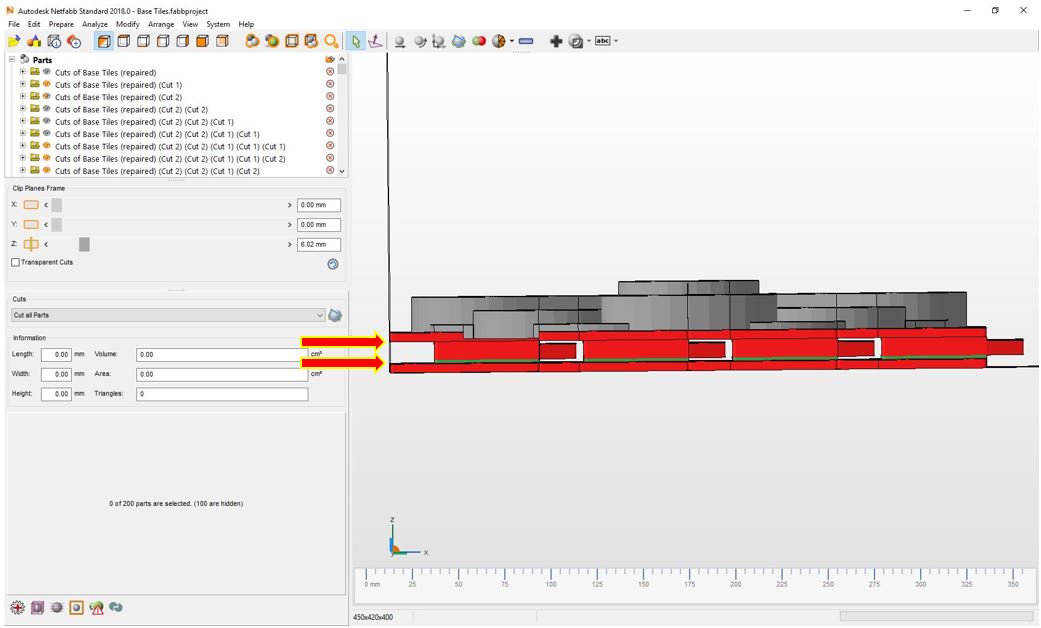The width and height of the screenshot is (1041, 628).
Task: Open the abc text label tool
Action: 602,41
